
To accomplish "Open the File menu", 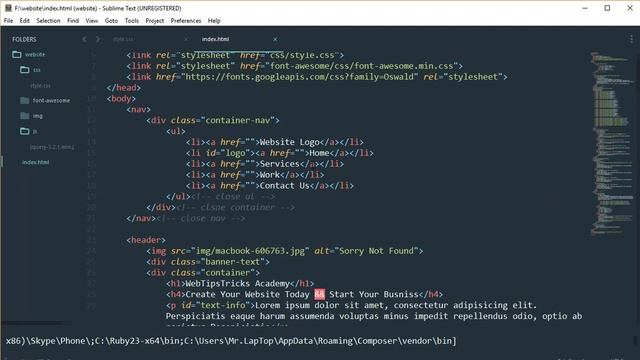I will tap(8, 21).
